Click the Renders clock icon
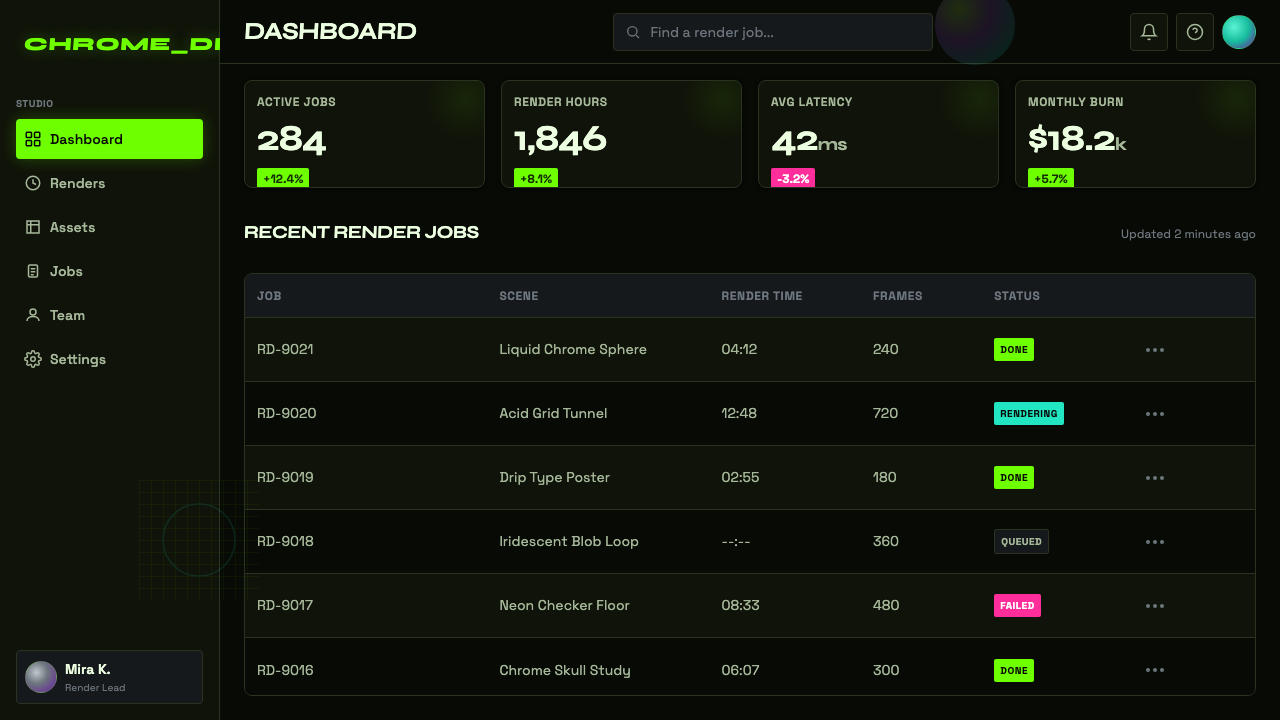 (33, 183)
